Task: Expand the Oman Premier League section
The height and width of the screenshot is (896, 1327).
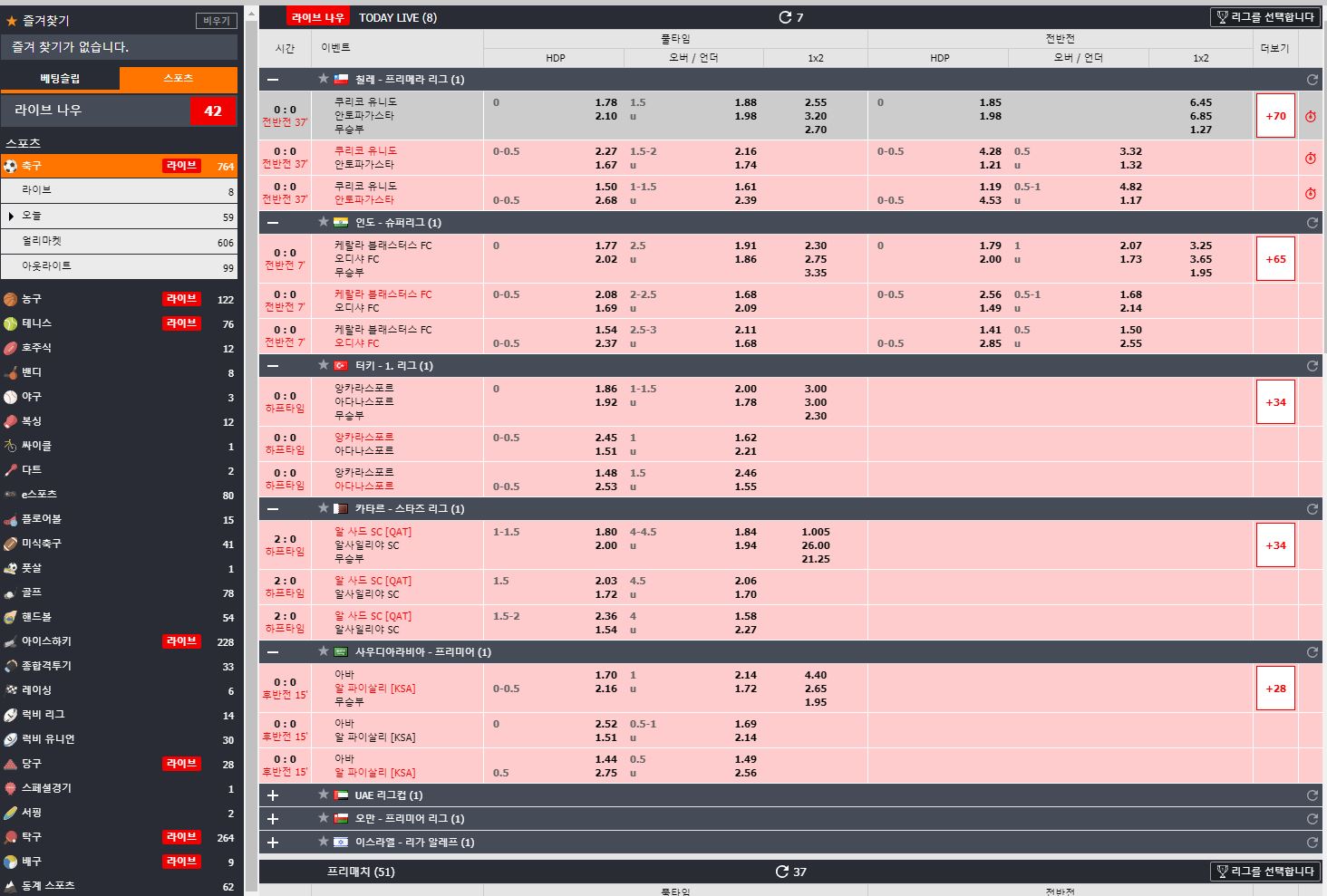Action: [273, 819]
